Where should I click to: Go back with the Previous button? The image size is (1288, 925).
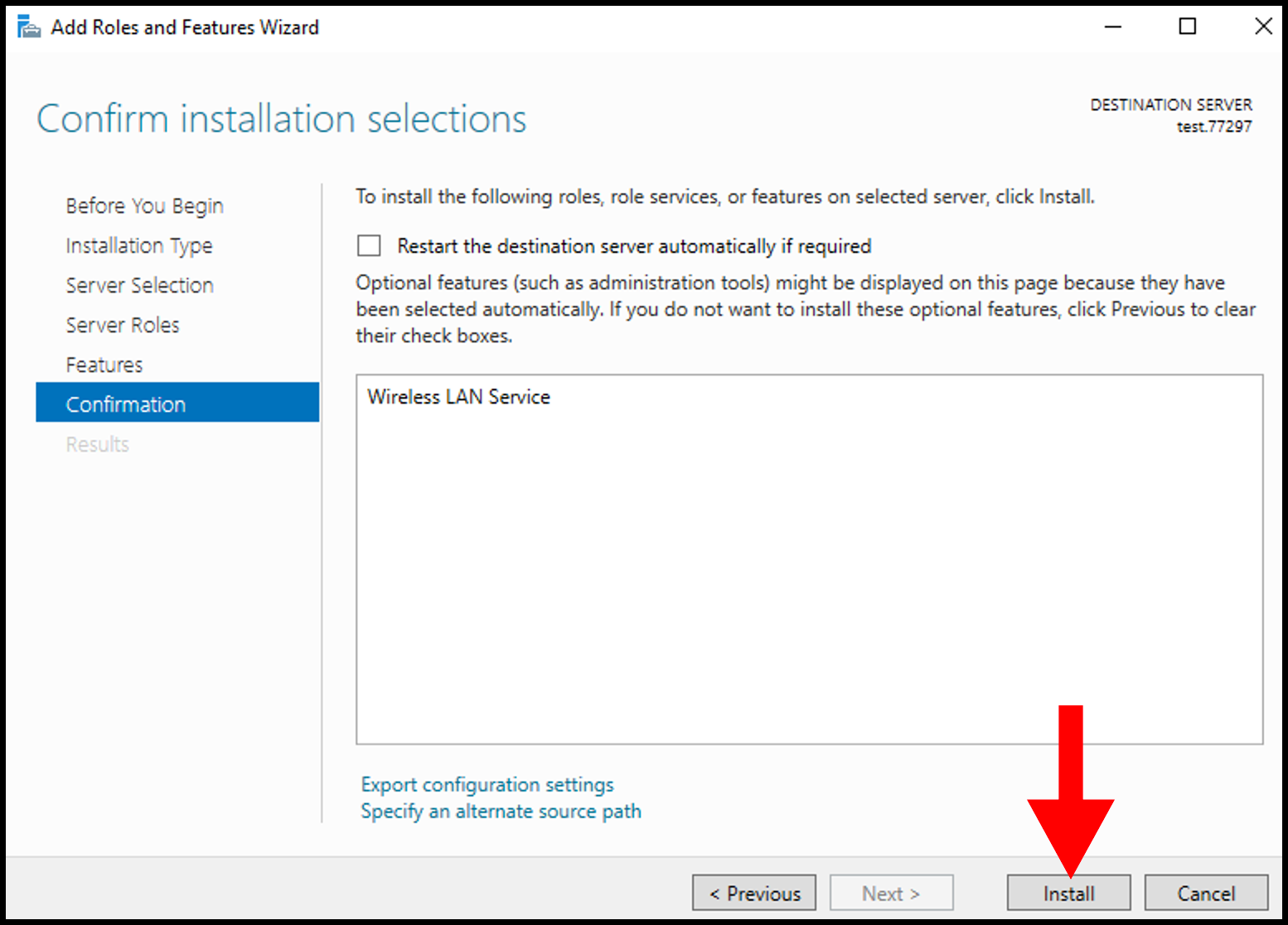point(753,893)
